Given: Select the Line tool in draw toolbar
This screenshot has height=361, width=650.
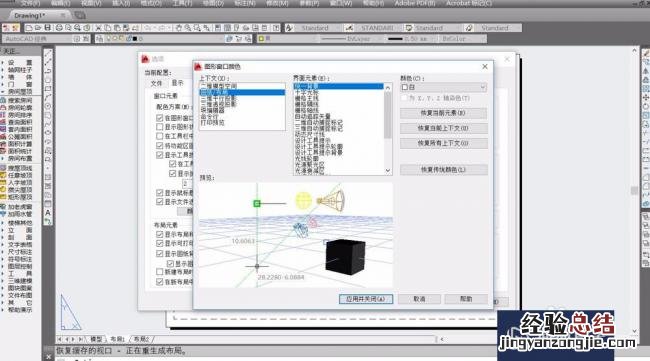Looking at the screenshot, I should click(48, 53).
